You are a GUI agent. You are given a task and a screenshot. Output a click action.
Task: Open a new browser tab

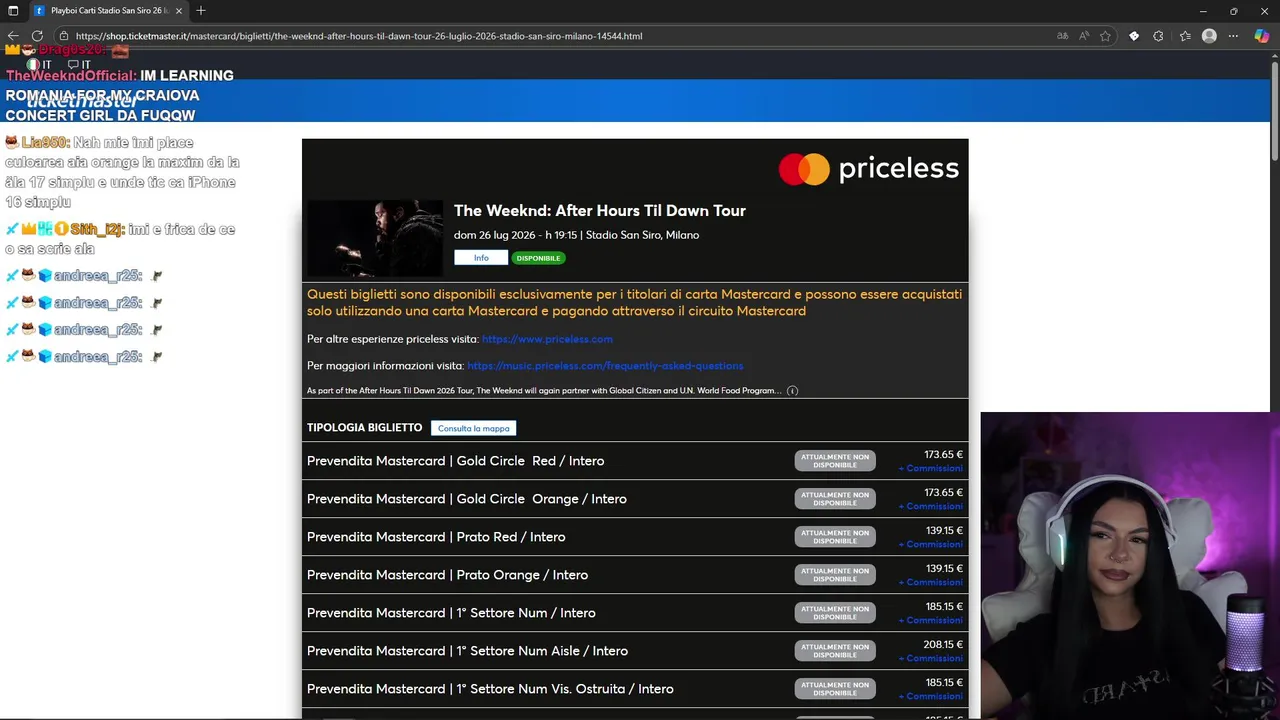coord(201,11)
